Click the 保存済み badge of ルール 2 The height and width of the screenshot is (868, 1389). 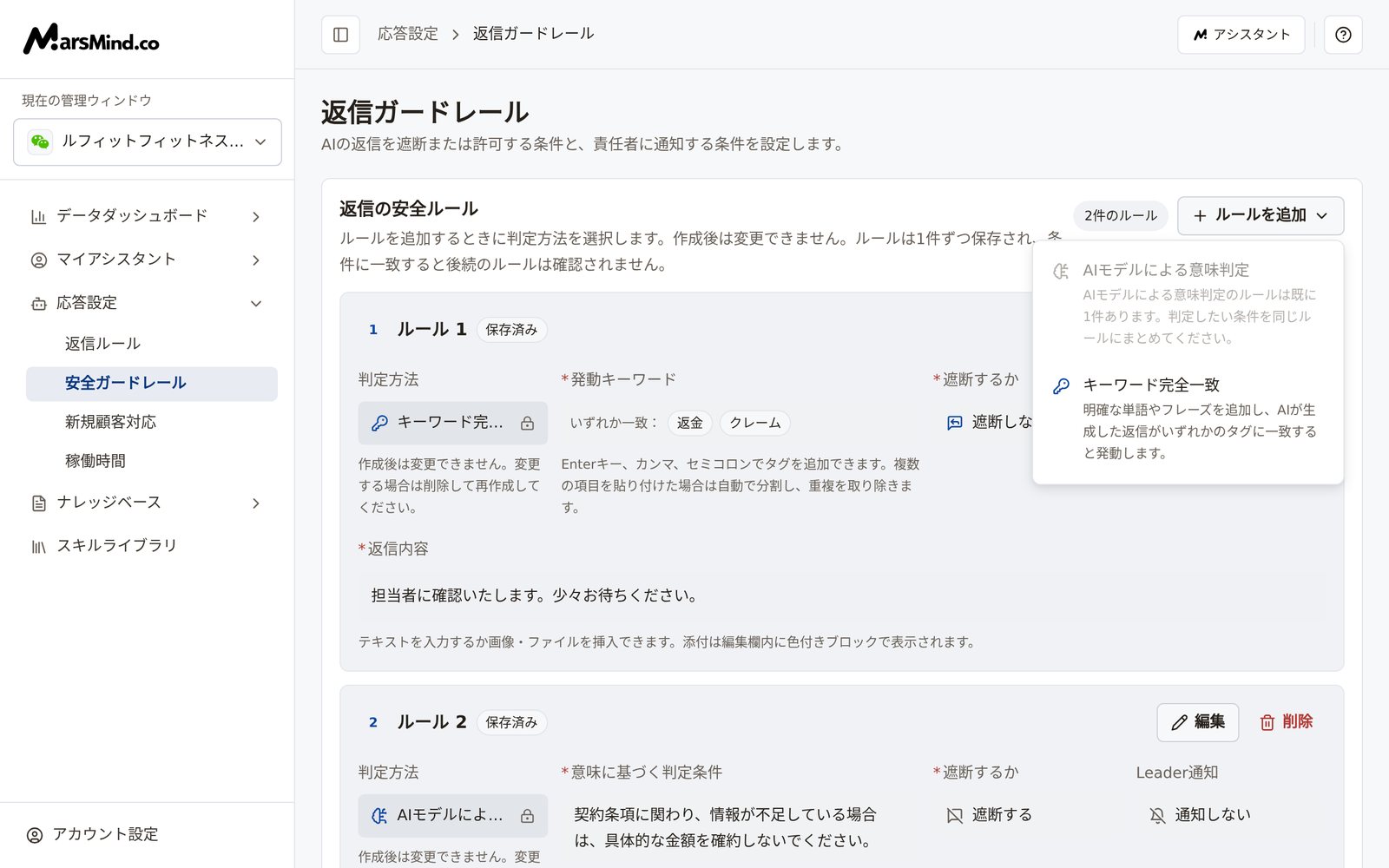coord(511,722)
